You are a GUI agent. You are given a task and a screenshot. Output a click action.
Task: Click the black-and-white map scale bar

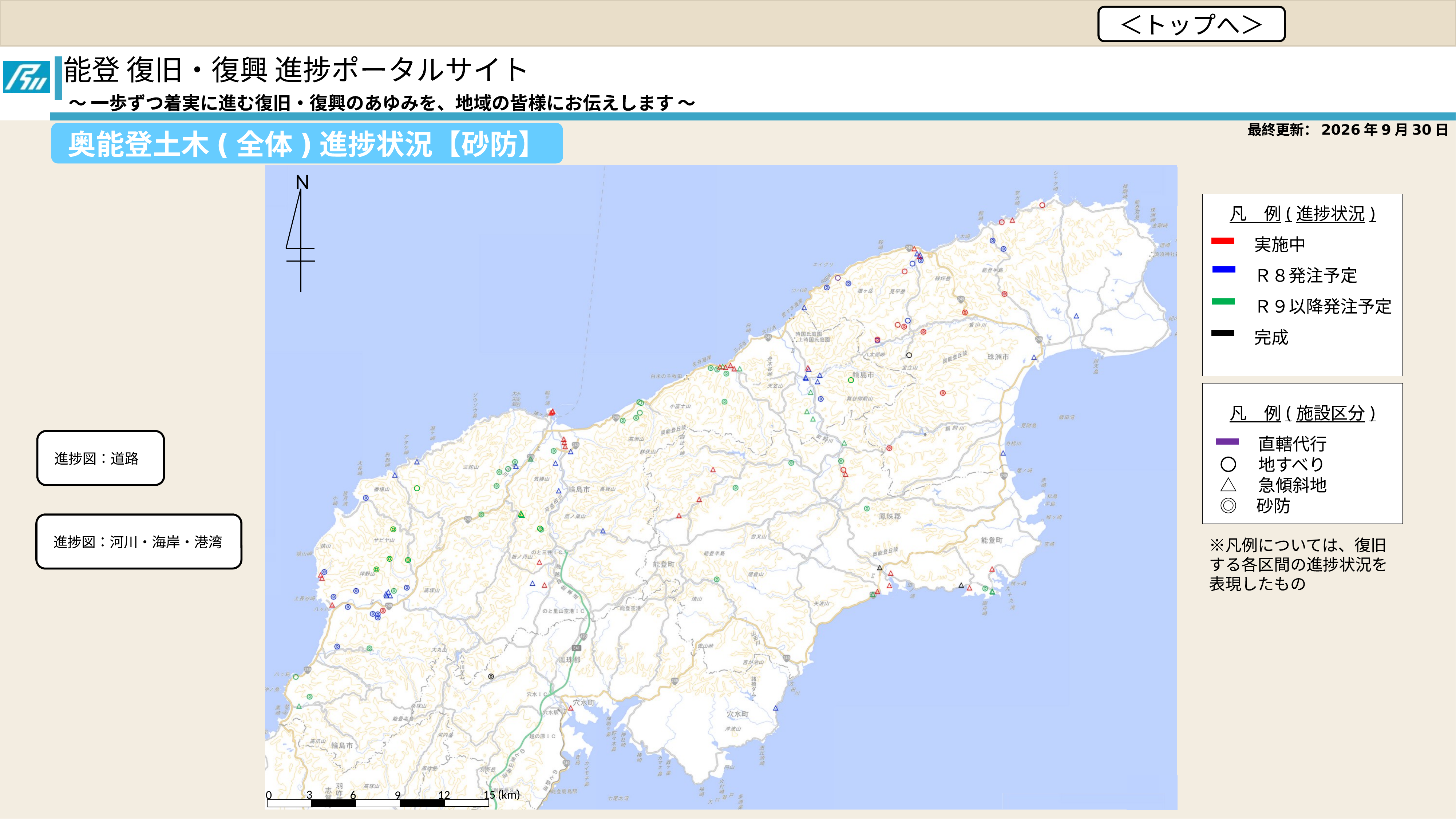tap(377, 803)
